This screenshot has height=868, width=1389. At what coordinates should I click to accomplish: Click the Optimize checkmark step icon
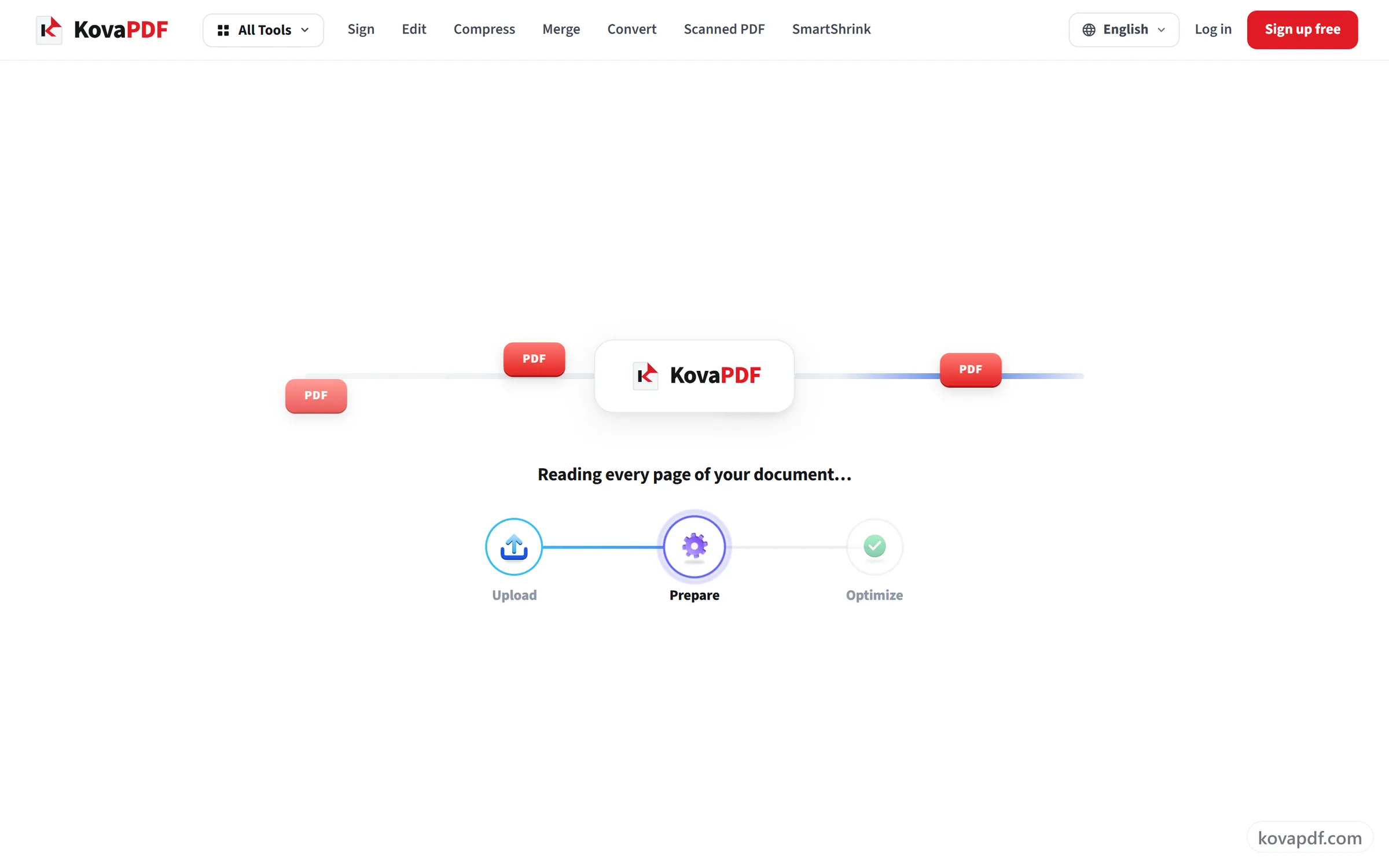(874, 547)
